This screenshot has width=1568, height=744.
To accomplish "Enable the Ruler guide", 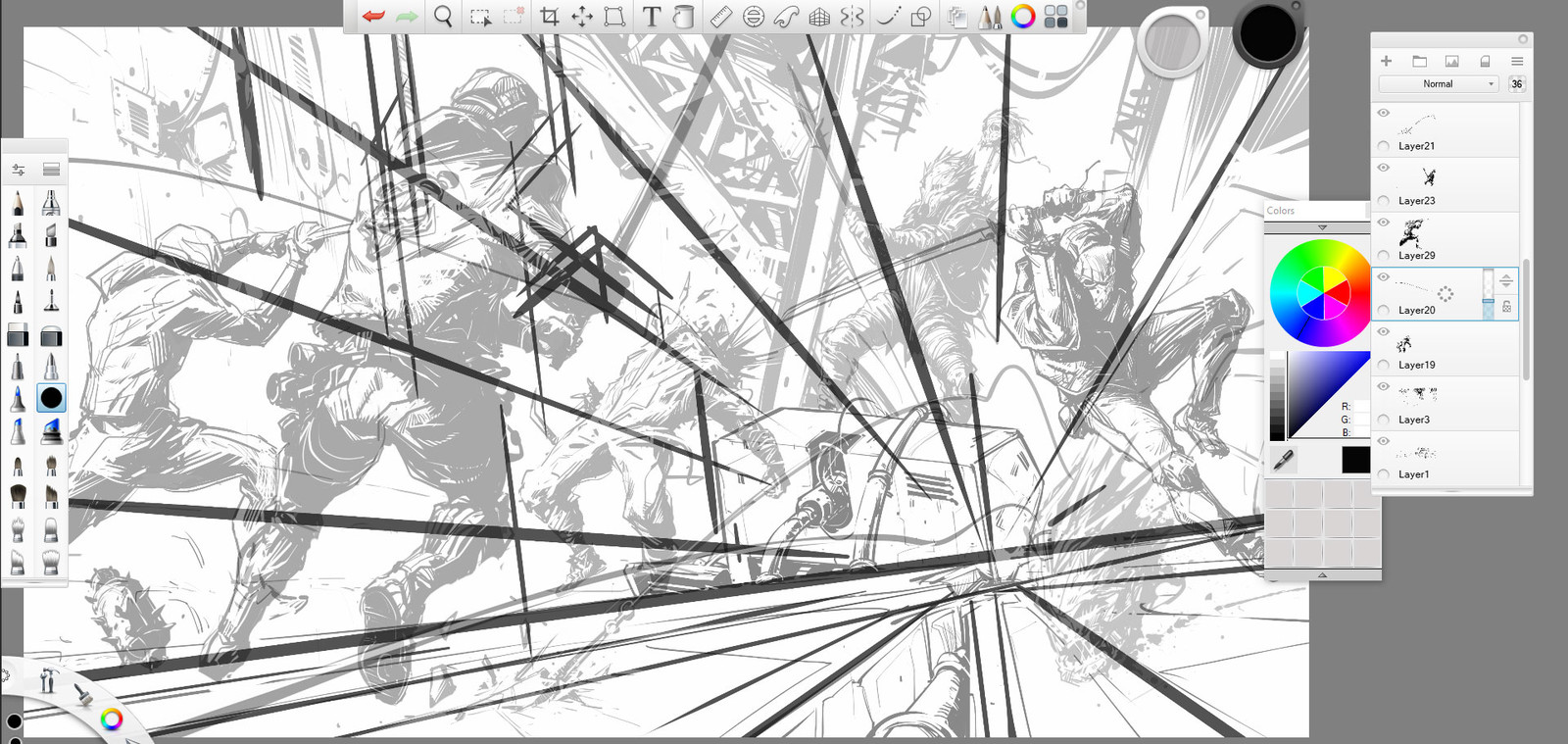I will (721, 17).
